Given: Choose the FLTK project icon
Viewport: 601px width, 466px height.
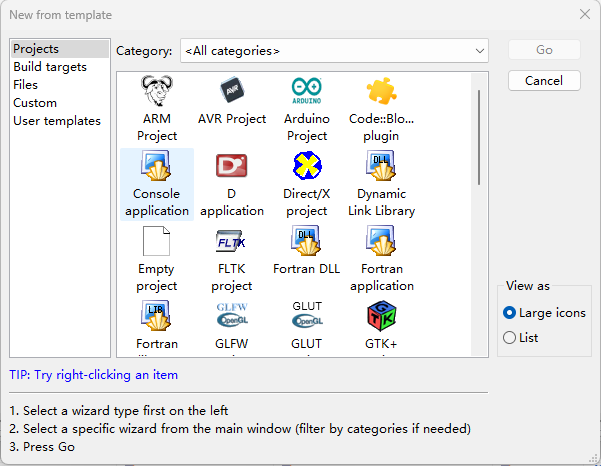Looking at the screenshot, I should 231,241.
